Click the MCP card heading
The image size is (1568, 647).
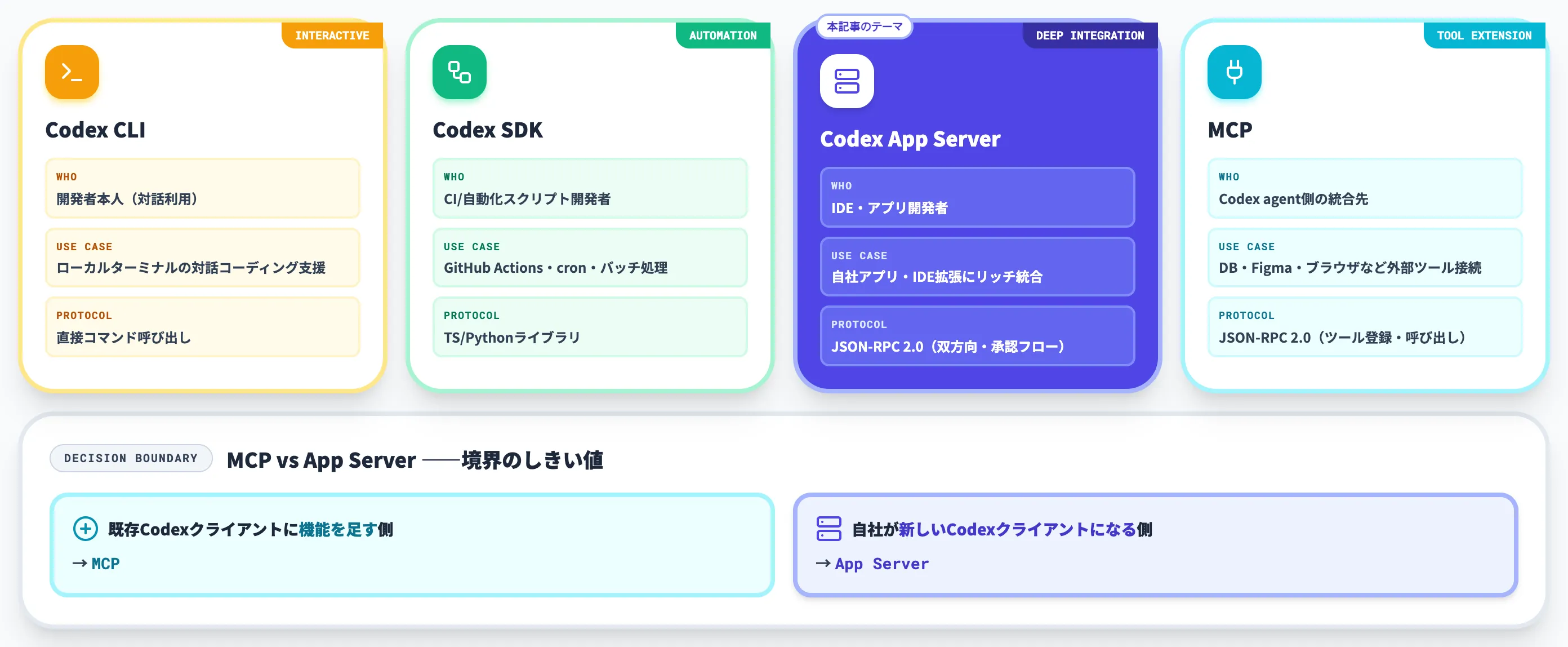(x=1230, y=130)
